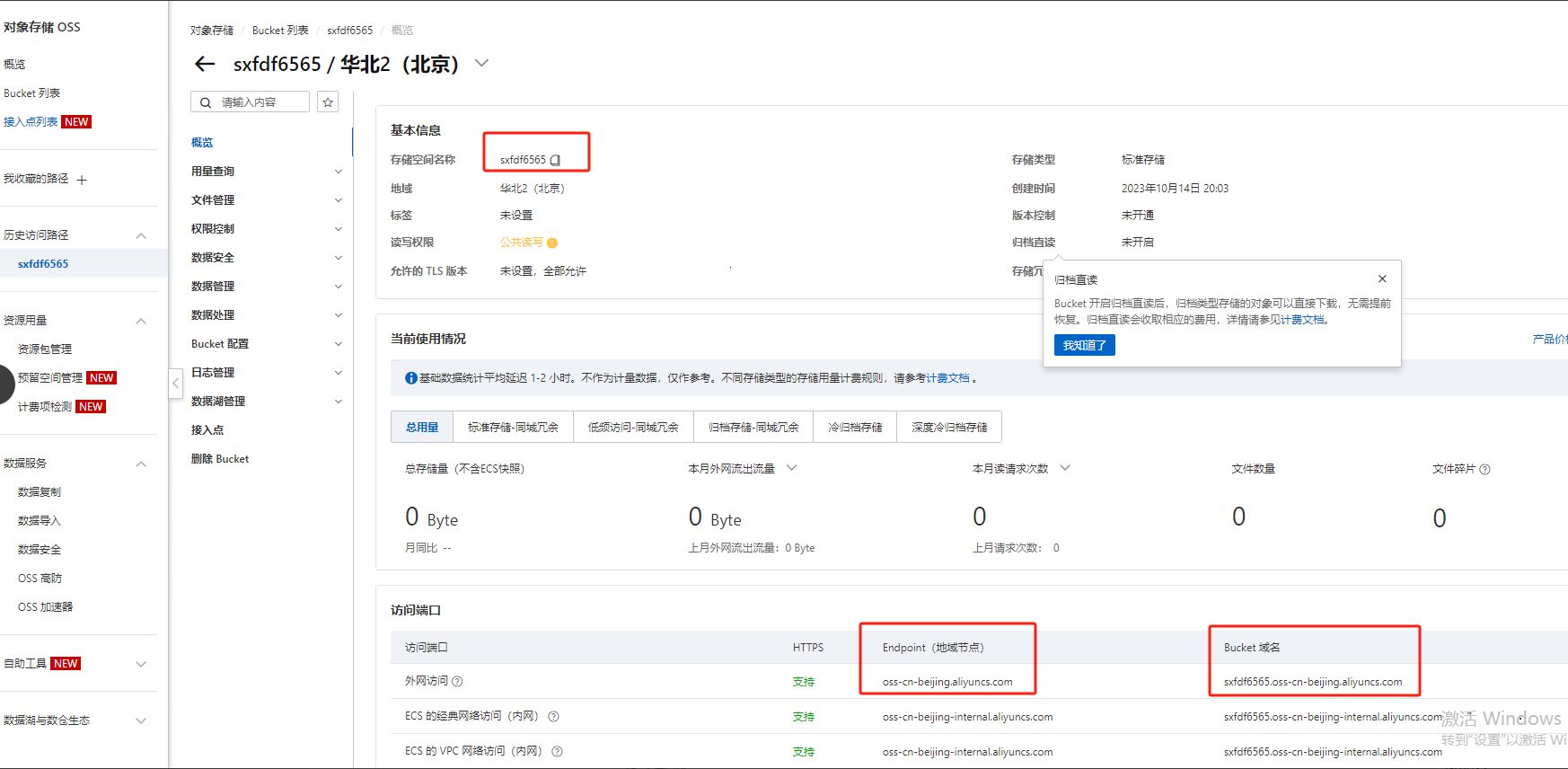Open OSS 高防 in the sidebar
Viewport: 1568px width, 769px height.
point(40,579)
